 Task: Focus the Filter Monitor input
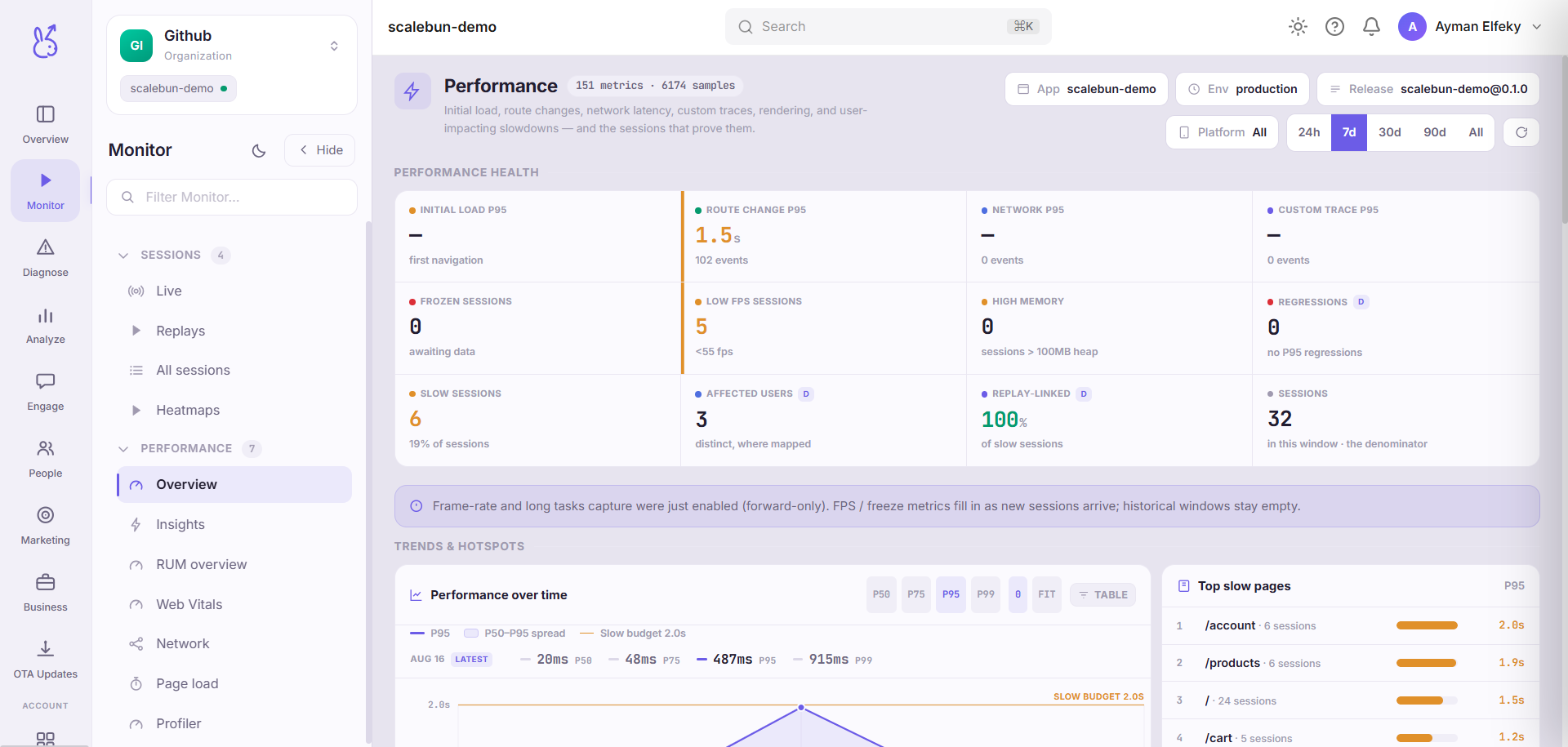232,197
